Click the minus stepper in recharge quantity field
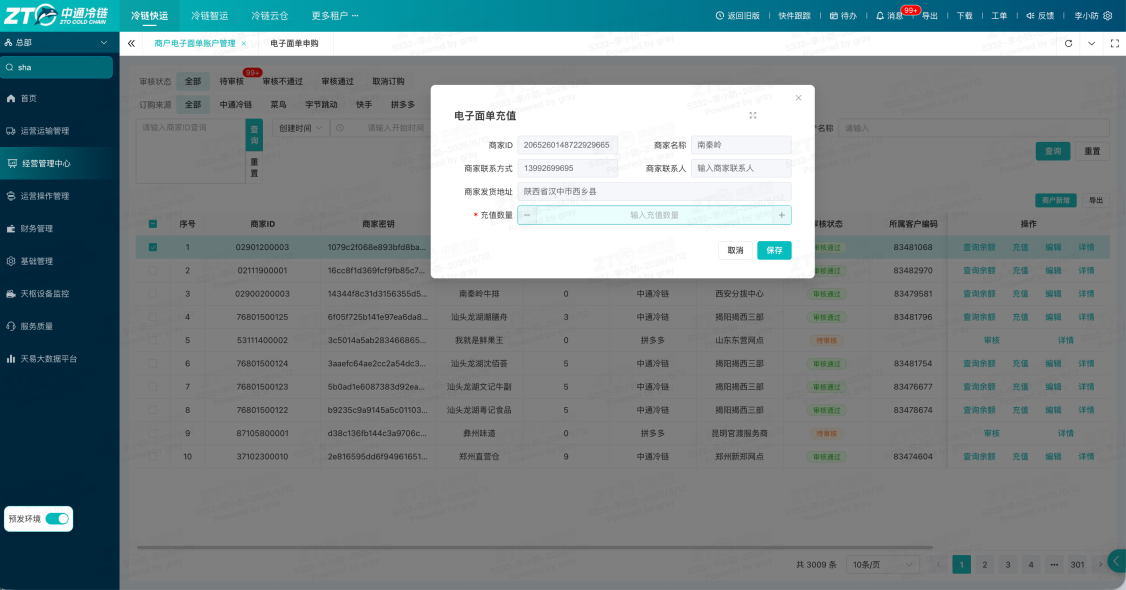Viewport: 1126px width, 590px height. (x=527, y=215)
